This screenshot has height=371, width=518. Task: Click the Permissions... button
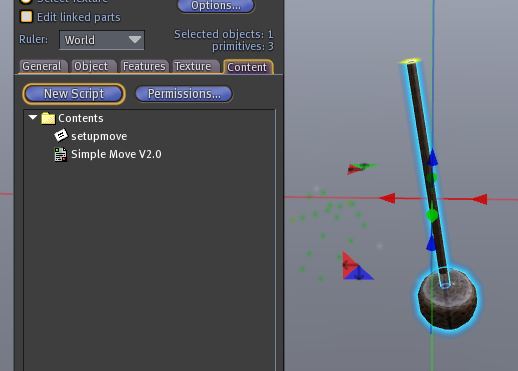coord(184,94)
